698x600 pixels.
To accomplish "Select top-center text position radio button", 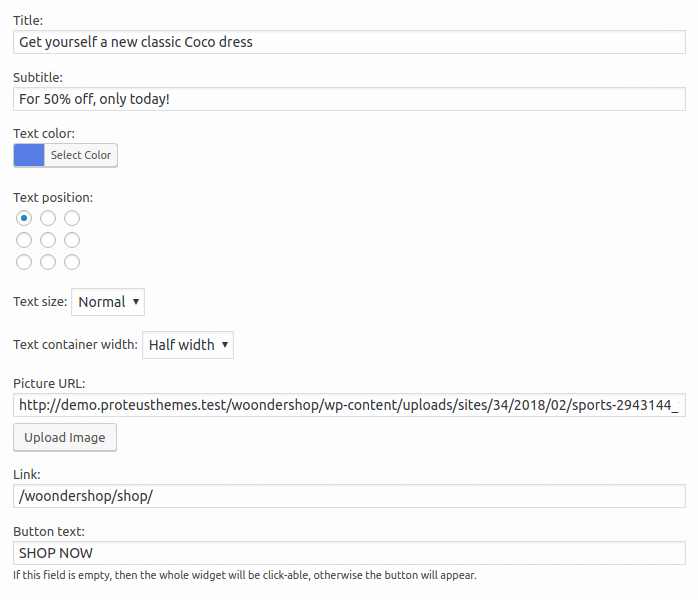I will 48,218.
